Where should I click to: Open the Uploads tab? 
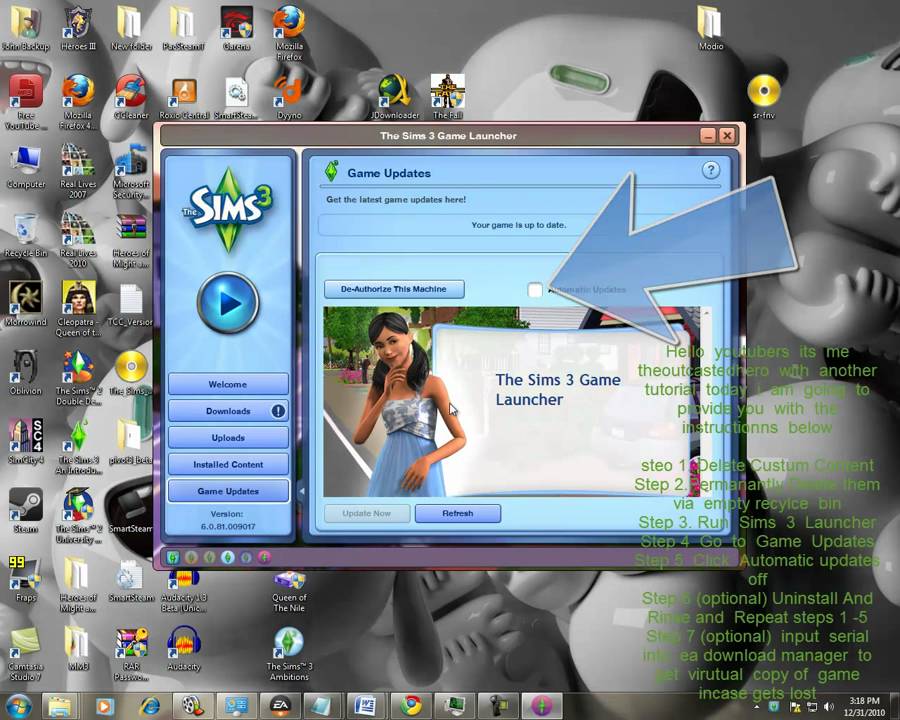[x=228, y=438]
